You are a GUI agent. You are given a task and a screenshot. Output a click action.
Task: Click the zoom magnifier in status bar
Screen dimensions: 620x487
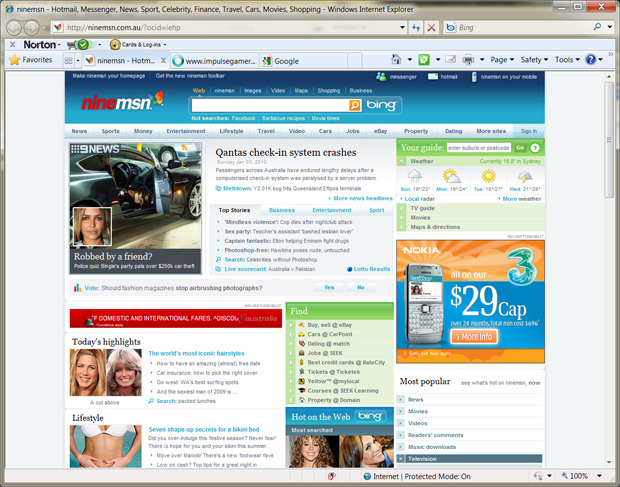564,476
